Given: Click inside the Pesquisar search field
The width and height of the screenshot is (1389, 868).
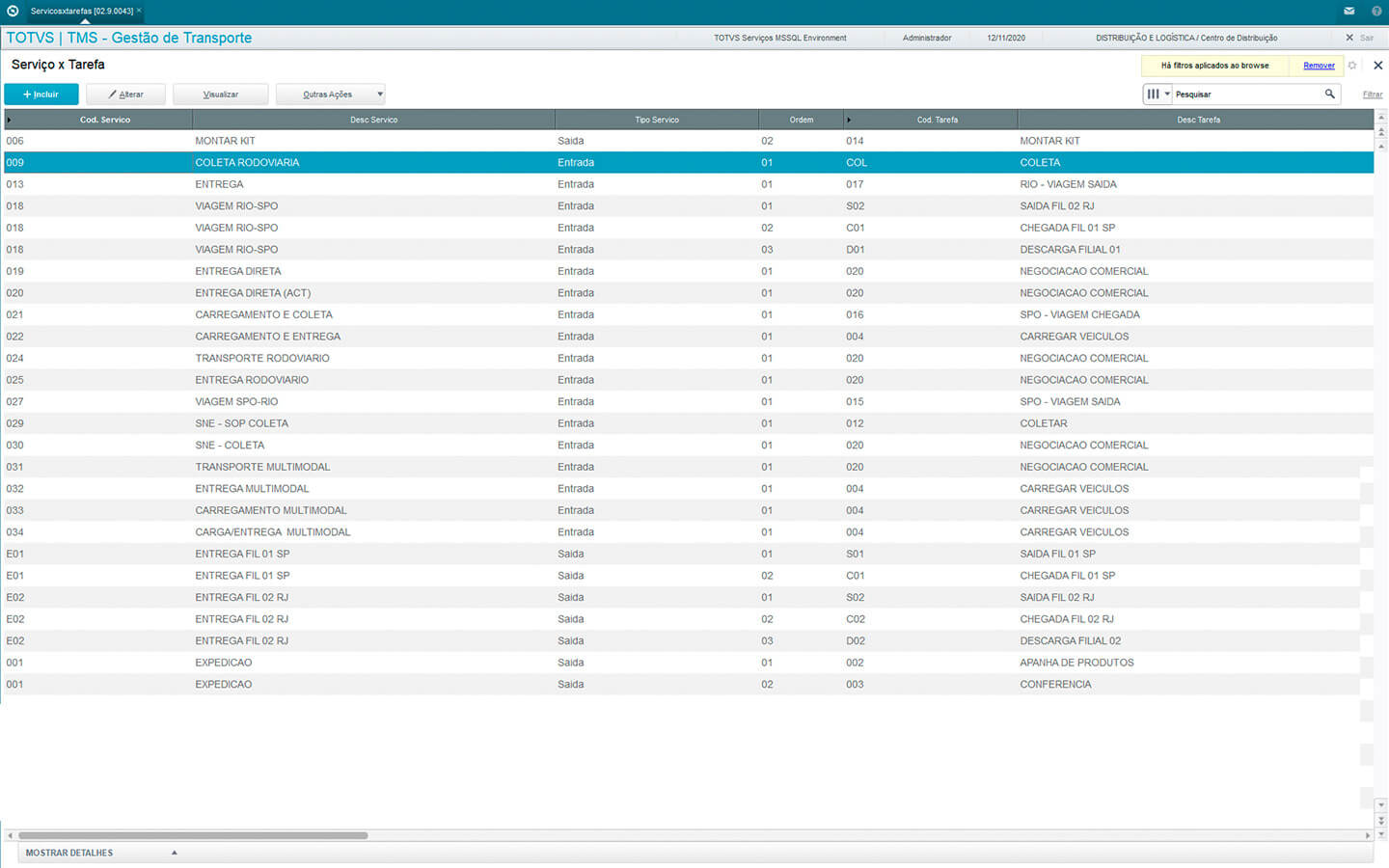Looking at the screenshot, I should [x=1244, y=95].
